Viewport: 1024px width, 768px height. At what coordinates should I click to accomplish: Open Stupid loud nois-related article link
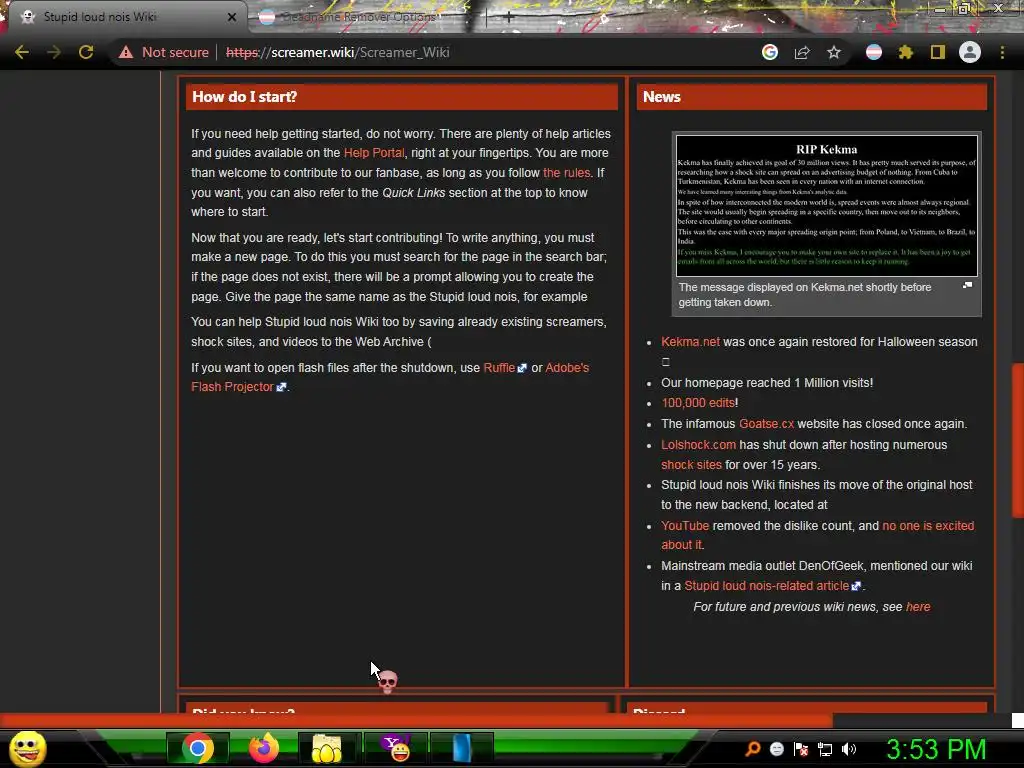tap(772, 586)
